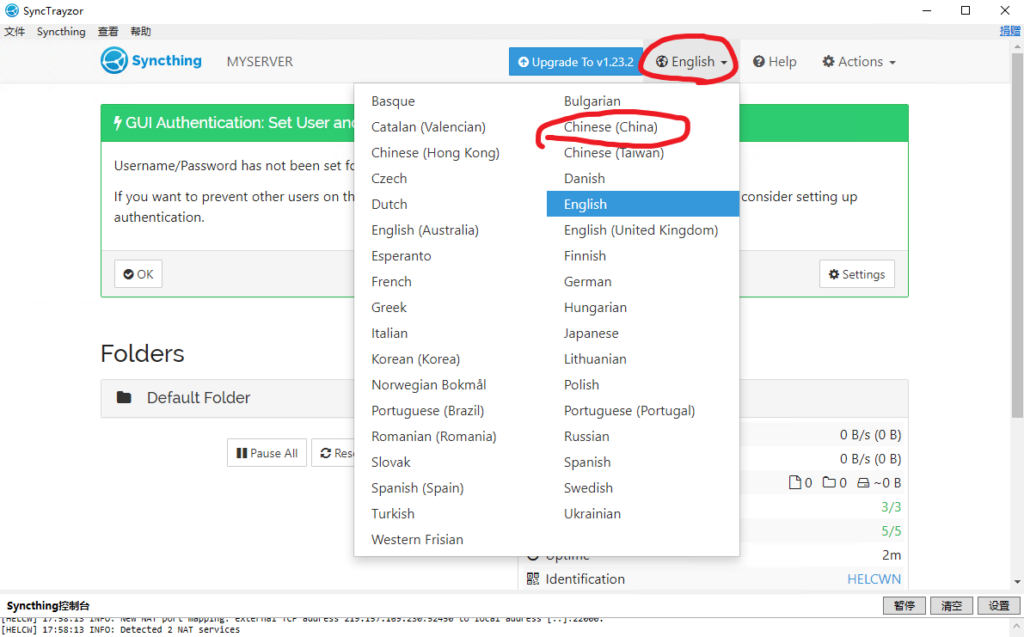Open the 帮助 menu
Screen dimensions: 1024x637
(140, 31)
